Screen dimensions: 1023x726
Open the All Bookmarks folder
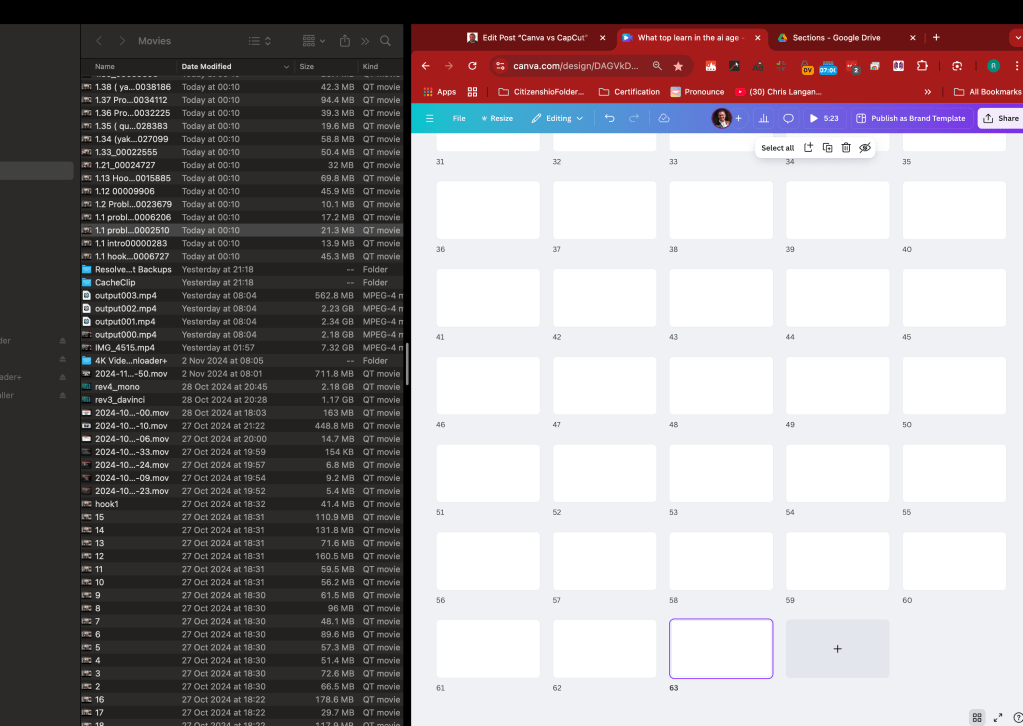(987, 92)
